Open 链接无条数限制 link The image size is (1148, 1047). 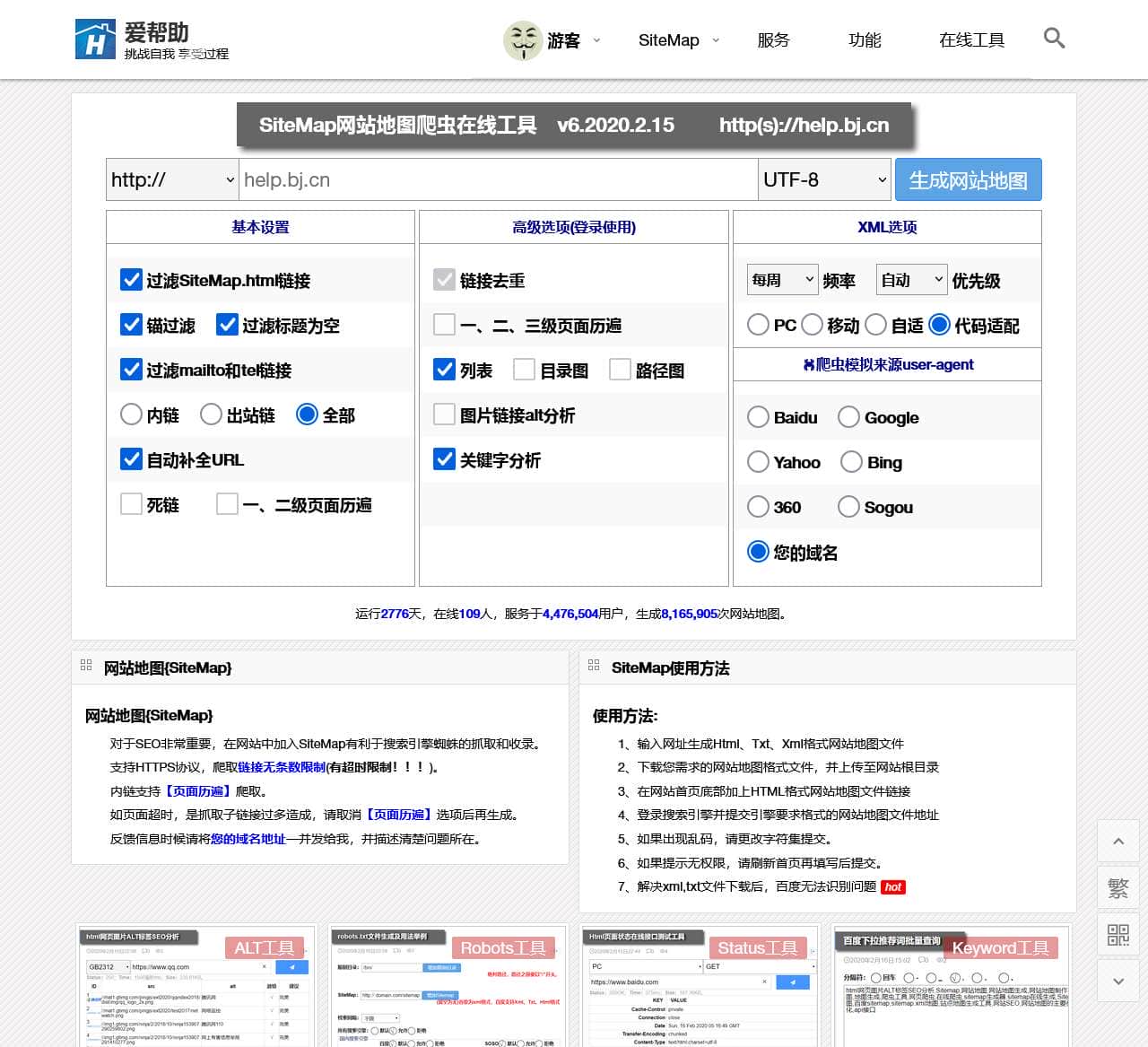(282, 767)
